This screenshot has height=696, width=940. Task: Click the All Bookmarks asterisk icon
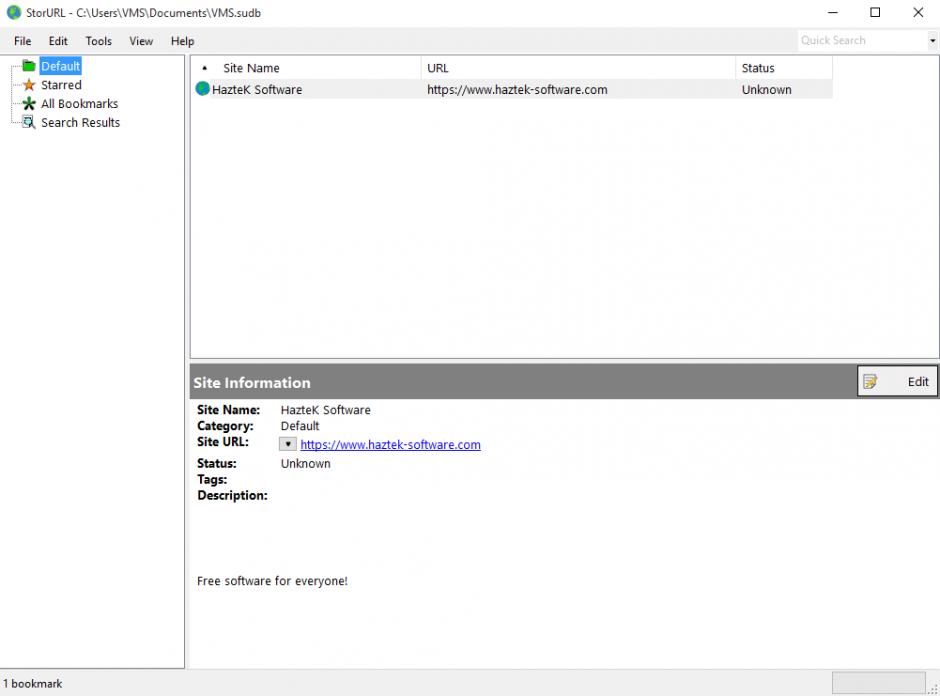pyautogui.click(x=29, y=104)
